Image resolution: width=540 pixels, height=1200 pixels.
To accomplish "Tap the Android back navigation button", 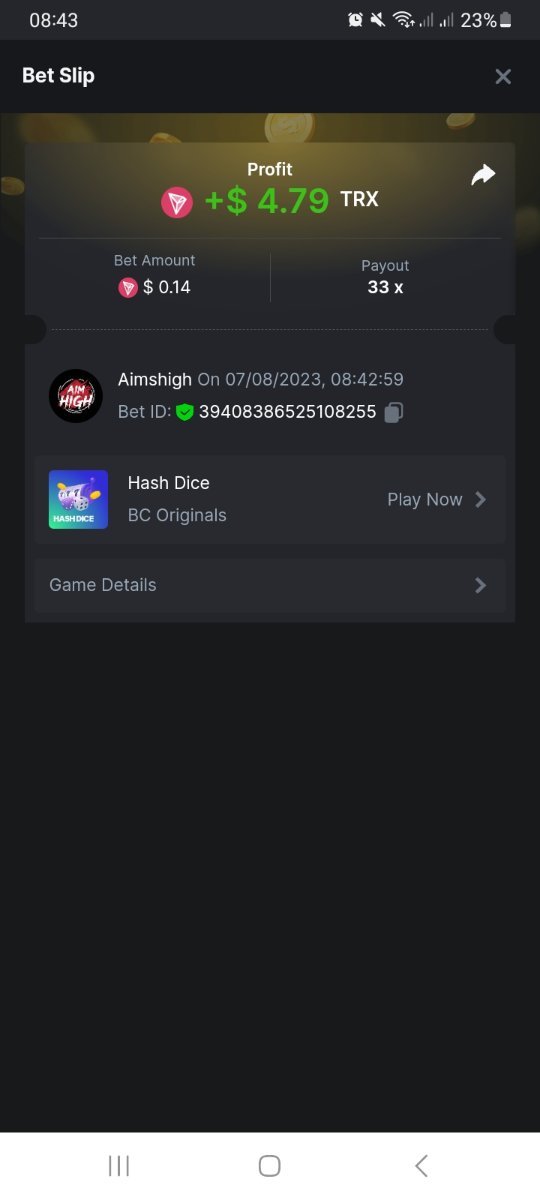I will [x=421, y=1165].
